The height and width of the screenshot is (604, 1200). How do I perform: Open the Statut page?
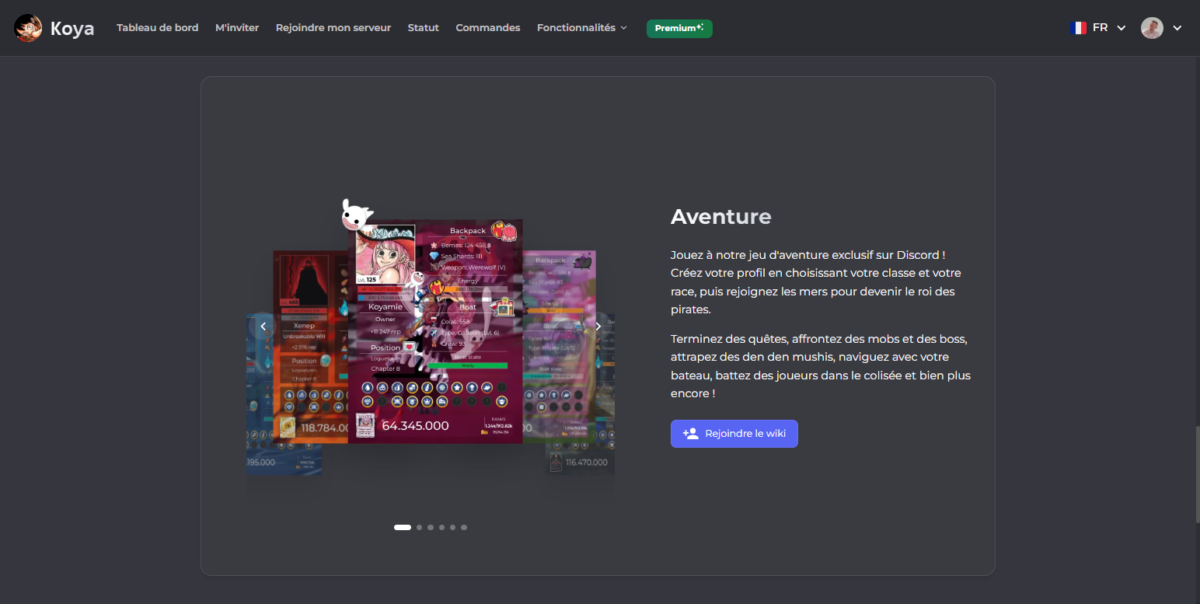[423, 28]
